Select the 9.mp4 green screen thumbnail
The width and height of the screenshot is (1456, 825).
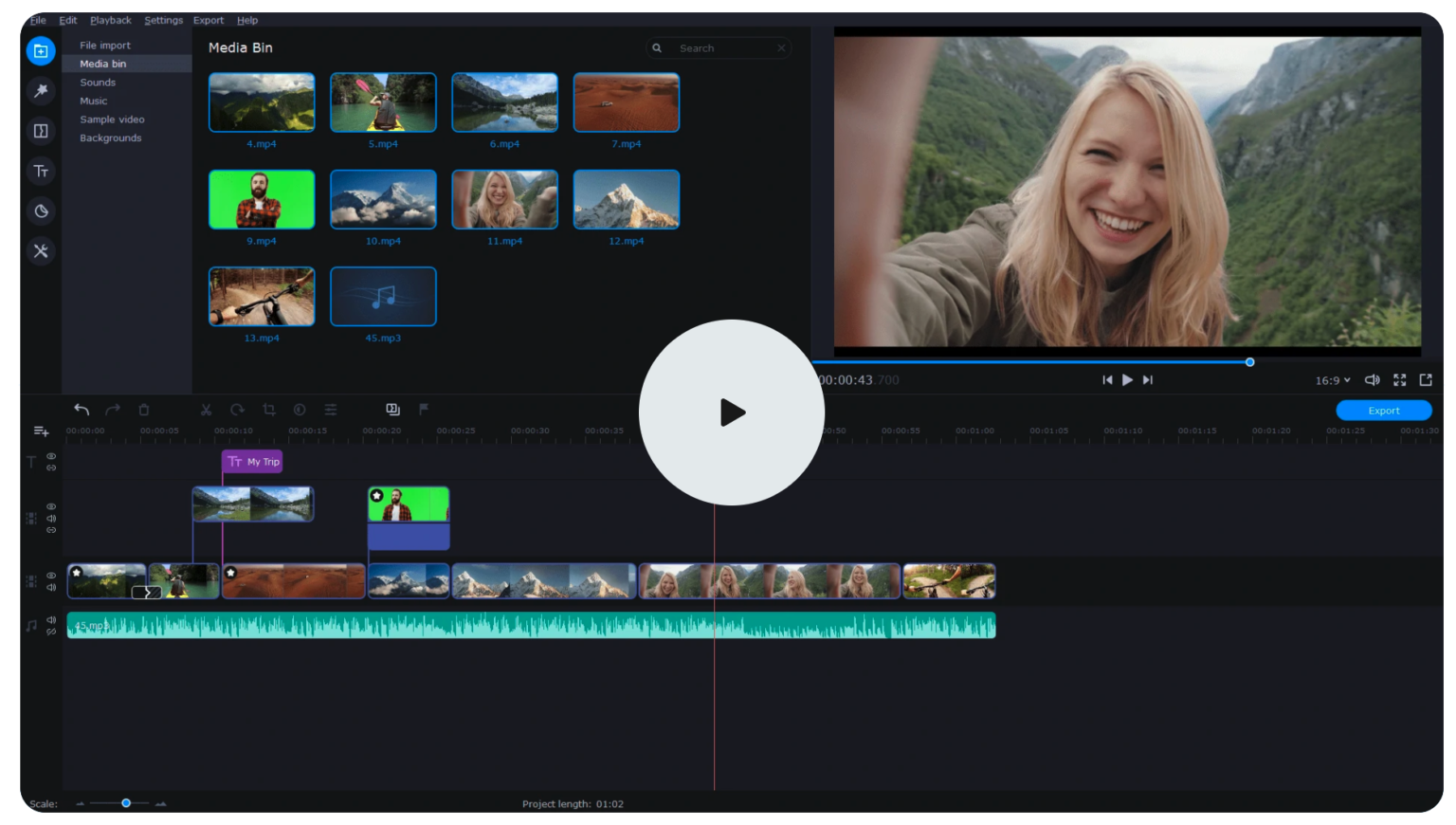pyautogui.click(x=262, y=199)
